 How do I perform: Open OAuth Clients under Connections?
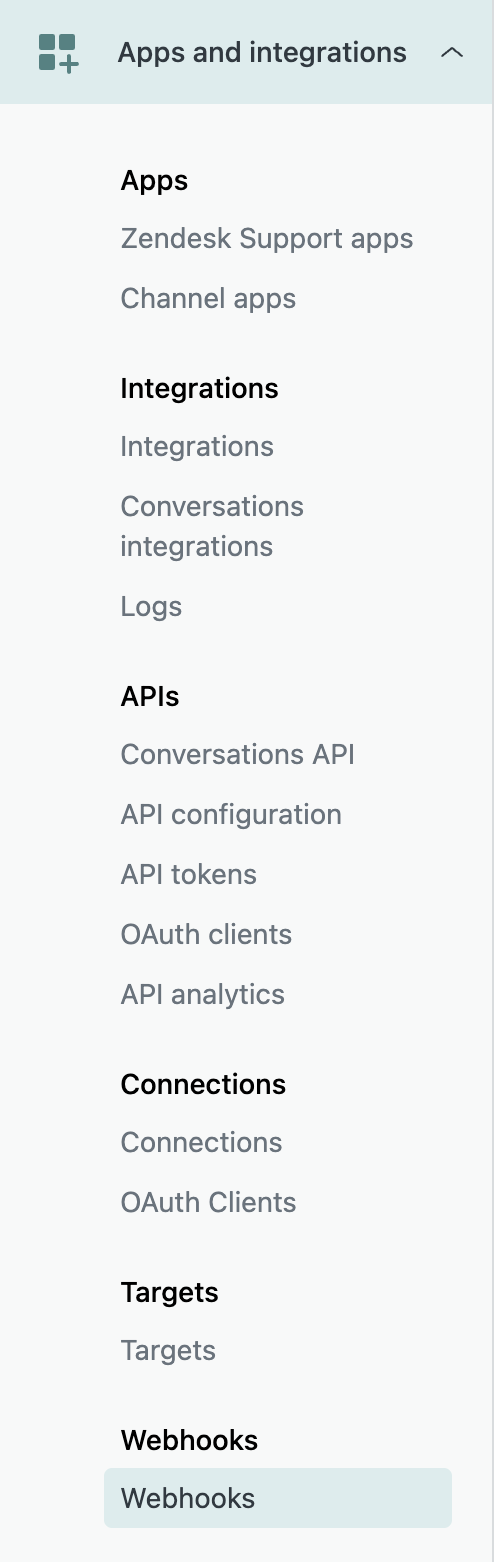click(208, 1202)
